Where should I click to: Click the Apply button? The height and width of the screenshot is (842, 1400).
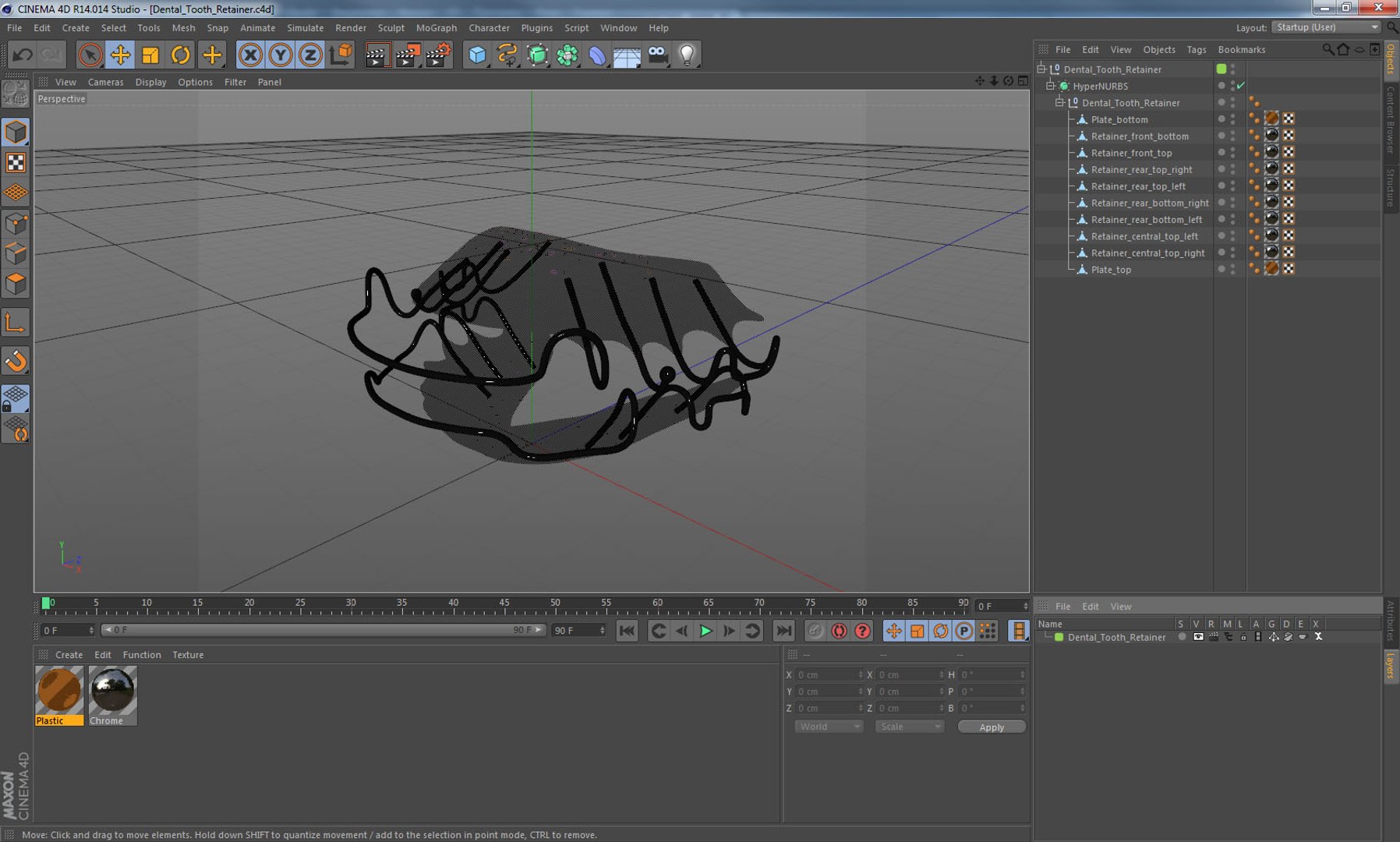991,727
